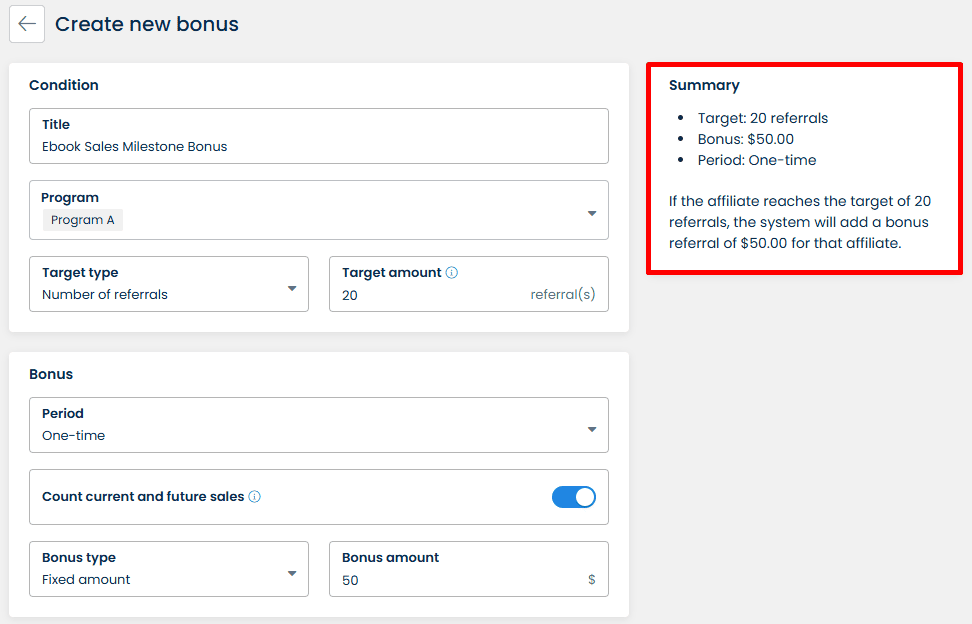Screen dimensions: 972x624
Task: Disable Count current and future sales switch
Action: (574, 497)
